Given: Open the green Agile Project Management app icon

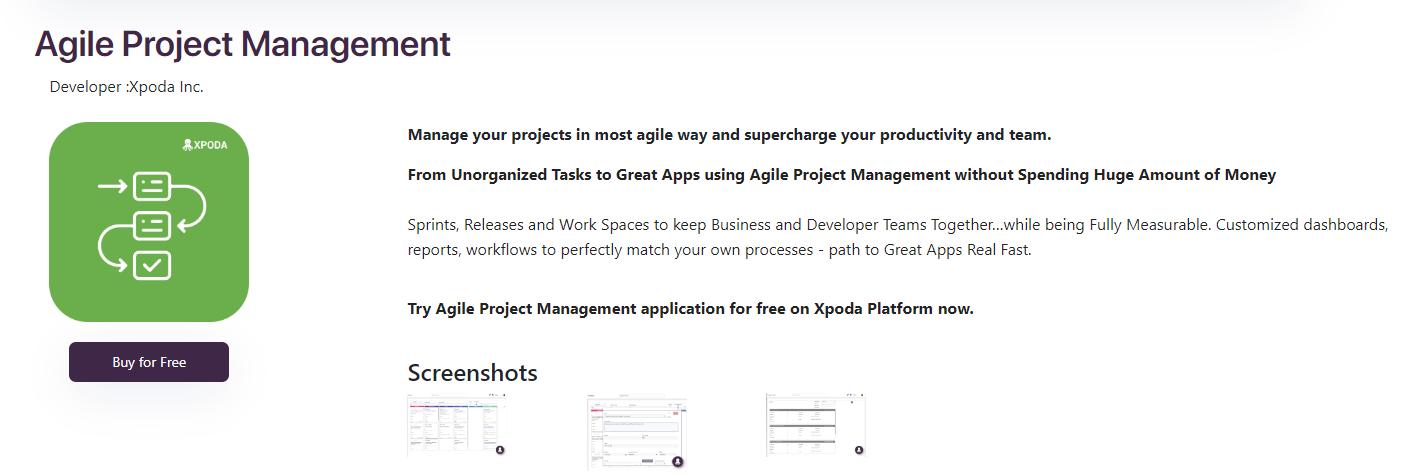Looking at the screenshot, I should 149,222.
